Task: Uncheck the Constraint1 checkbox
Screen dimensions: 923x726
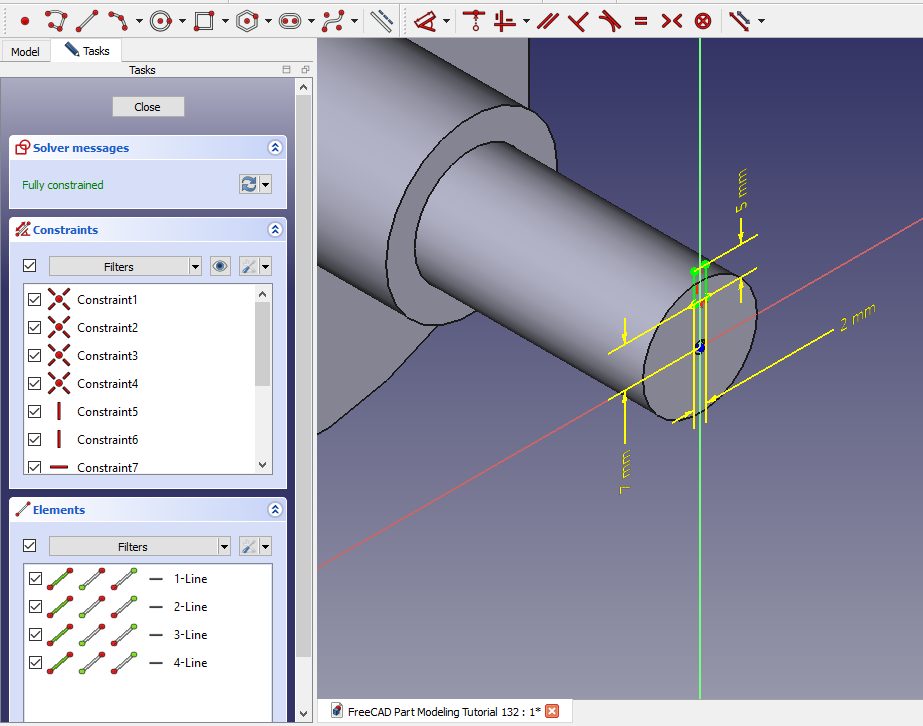Action: pos(35,300)
